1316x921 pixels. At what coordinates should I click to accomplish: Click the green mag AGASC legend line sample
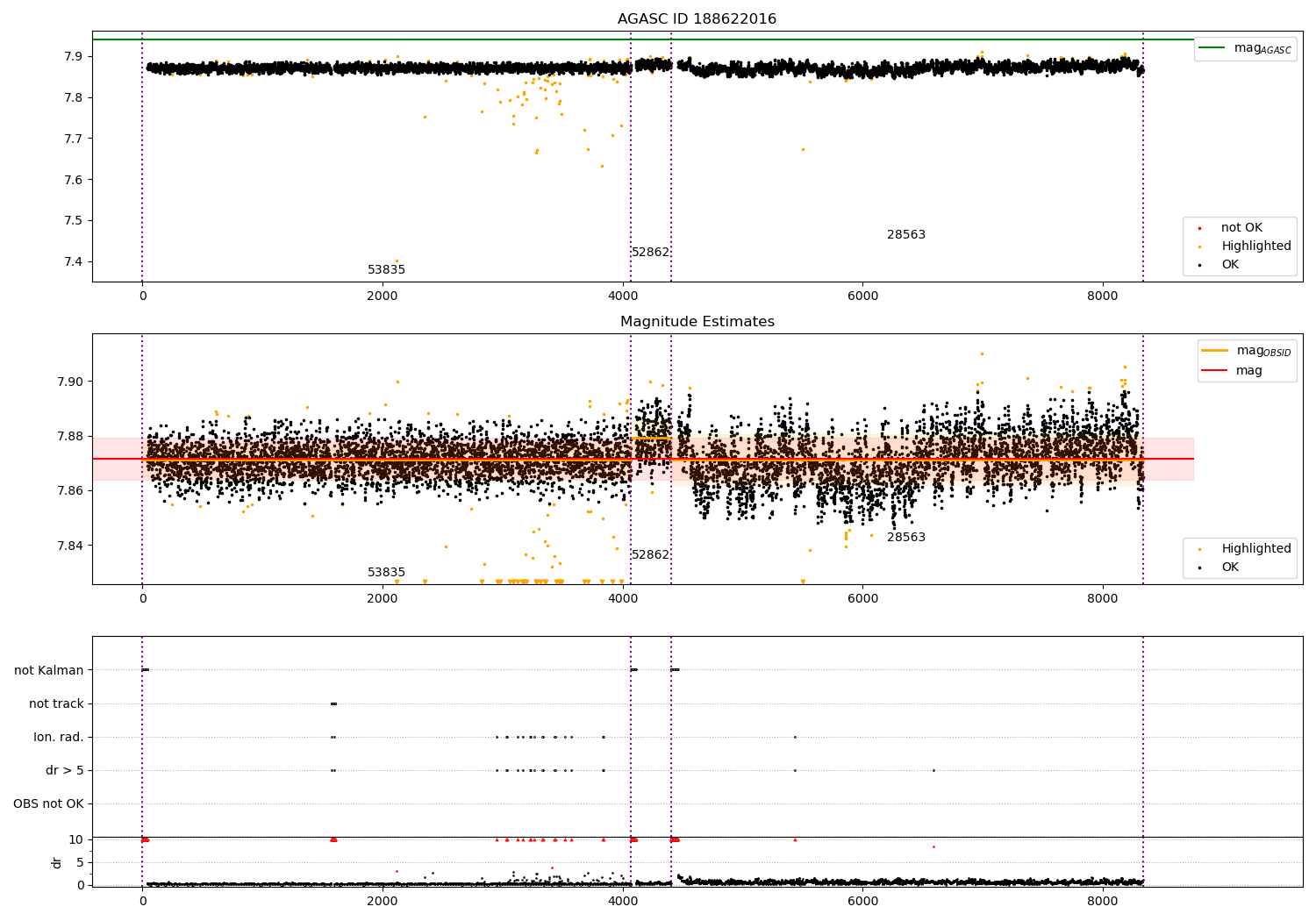pos(1212,47)
